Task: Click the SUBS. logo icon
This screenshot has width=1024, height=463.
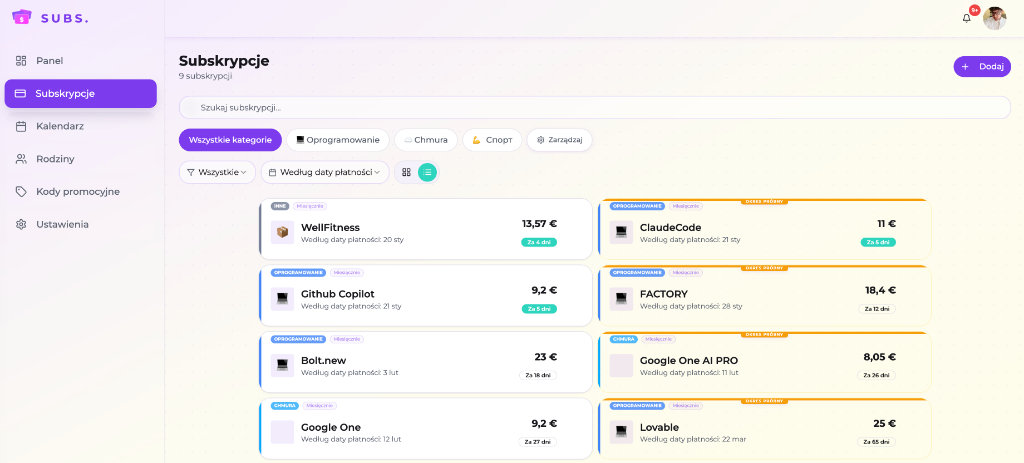Action: pyautogui.click(x=22, y=18)
